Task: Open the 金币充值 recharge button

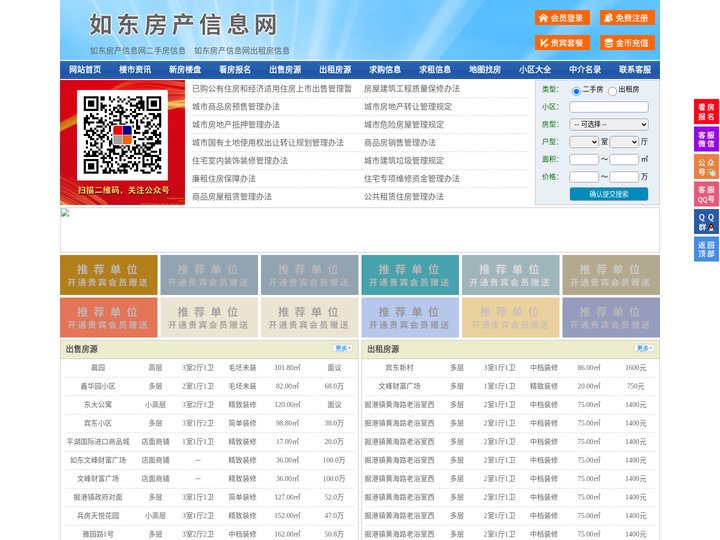Action: [x=627, y=43]
